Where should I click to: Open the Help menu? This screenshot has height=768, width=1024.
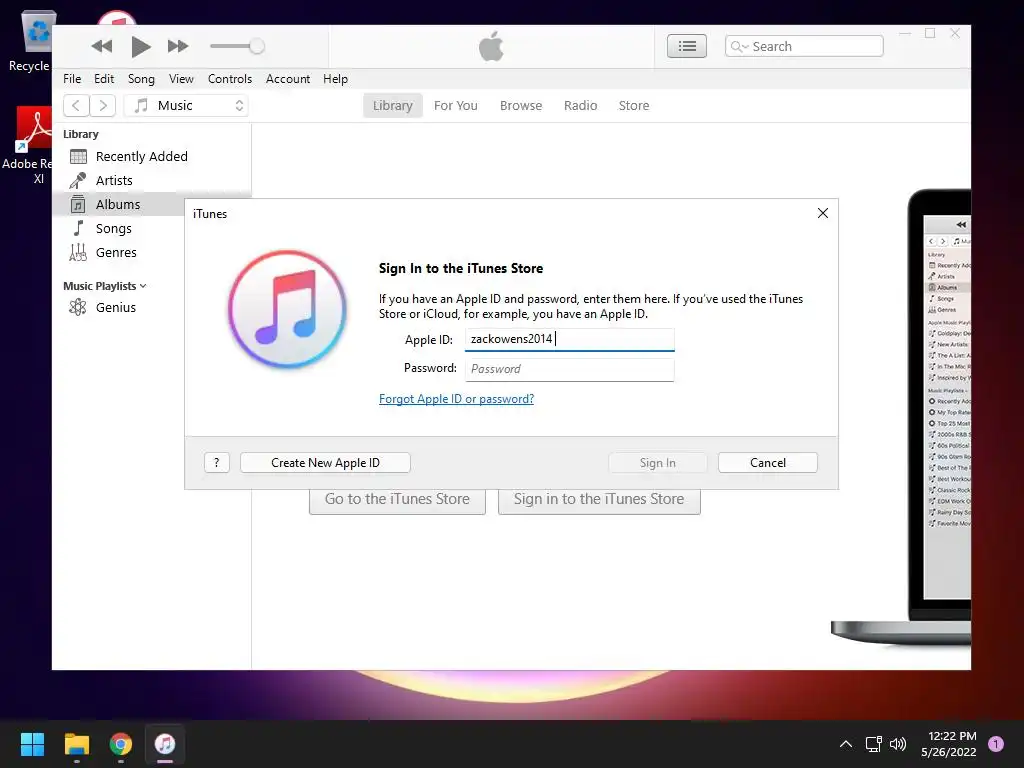click(x=335, y=79)
